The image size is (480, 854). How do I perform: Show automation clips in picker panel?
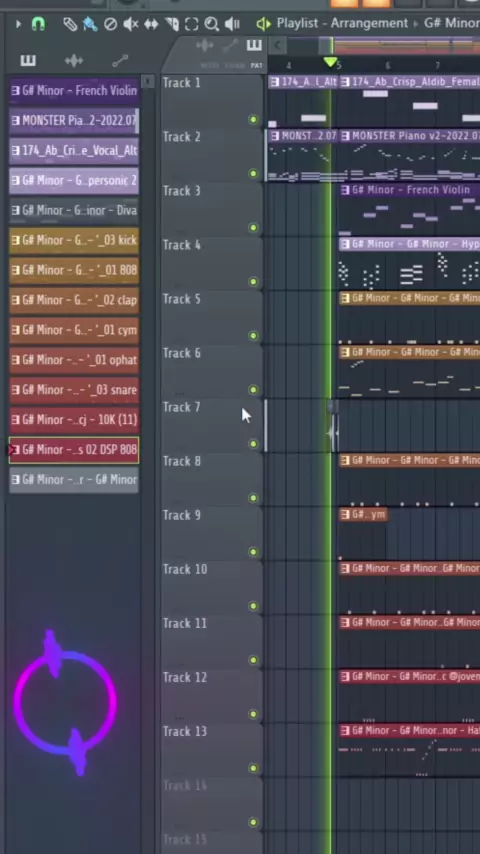(x=120, y=60)
